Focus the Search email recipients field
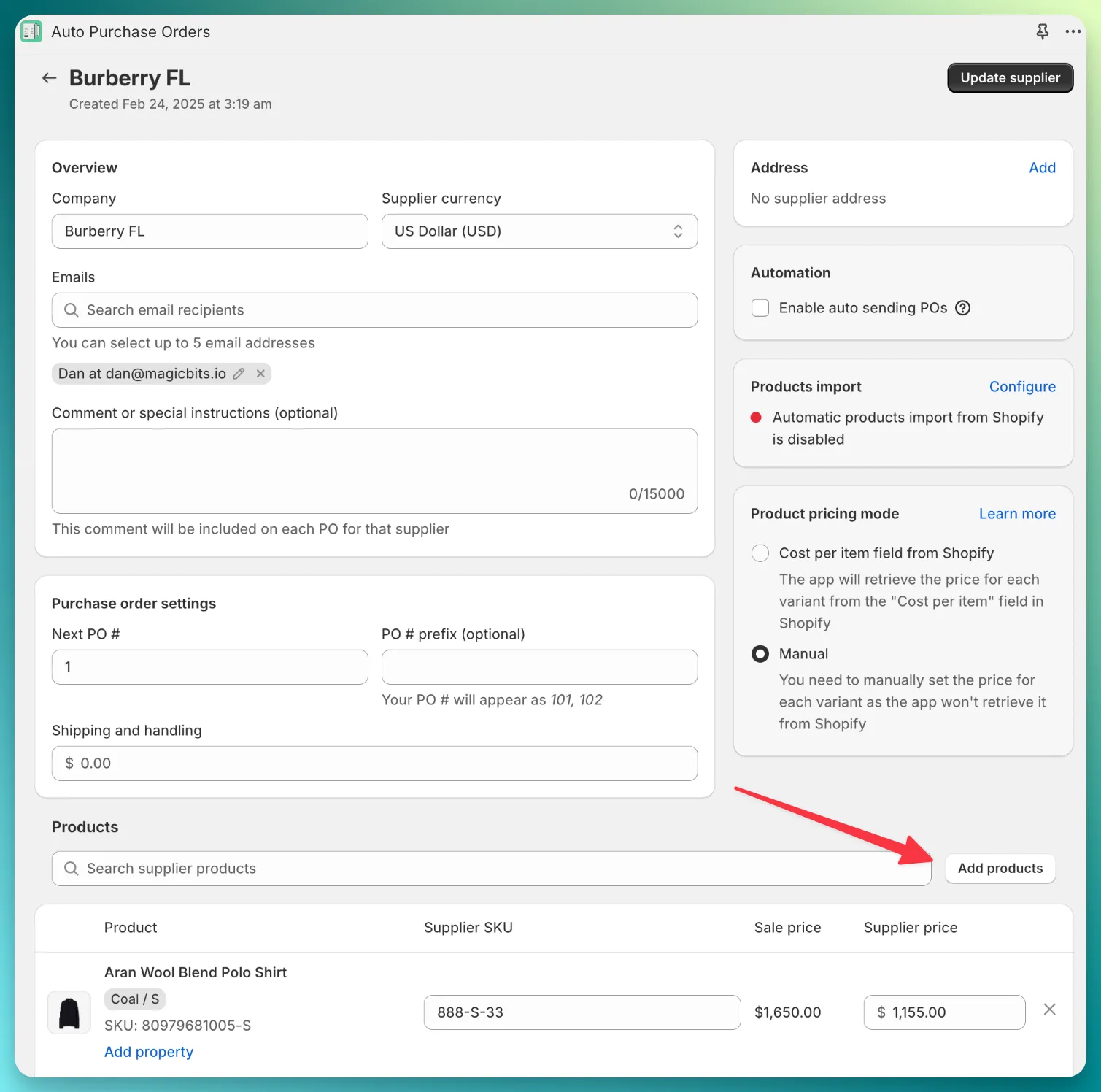This screenshot has height=1092, width=1101. tap(374, 310)
